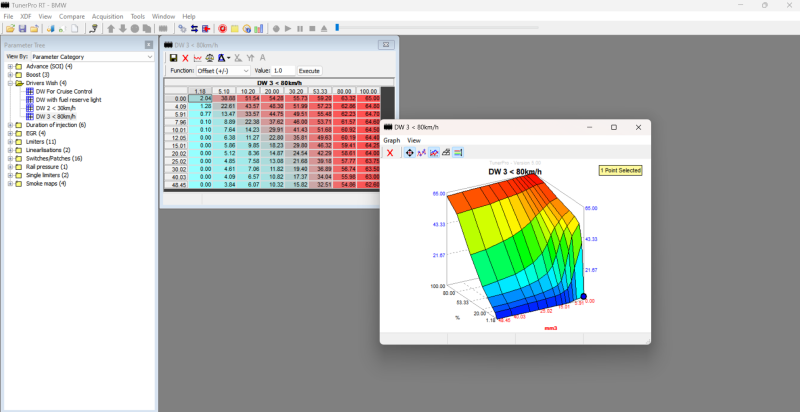800x412 pixels.
Task: Expand the Limiters (11) tree folder
Action: pos(9,141)
